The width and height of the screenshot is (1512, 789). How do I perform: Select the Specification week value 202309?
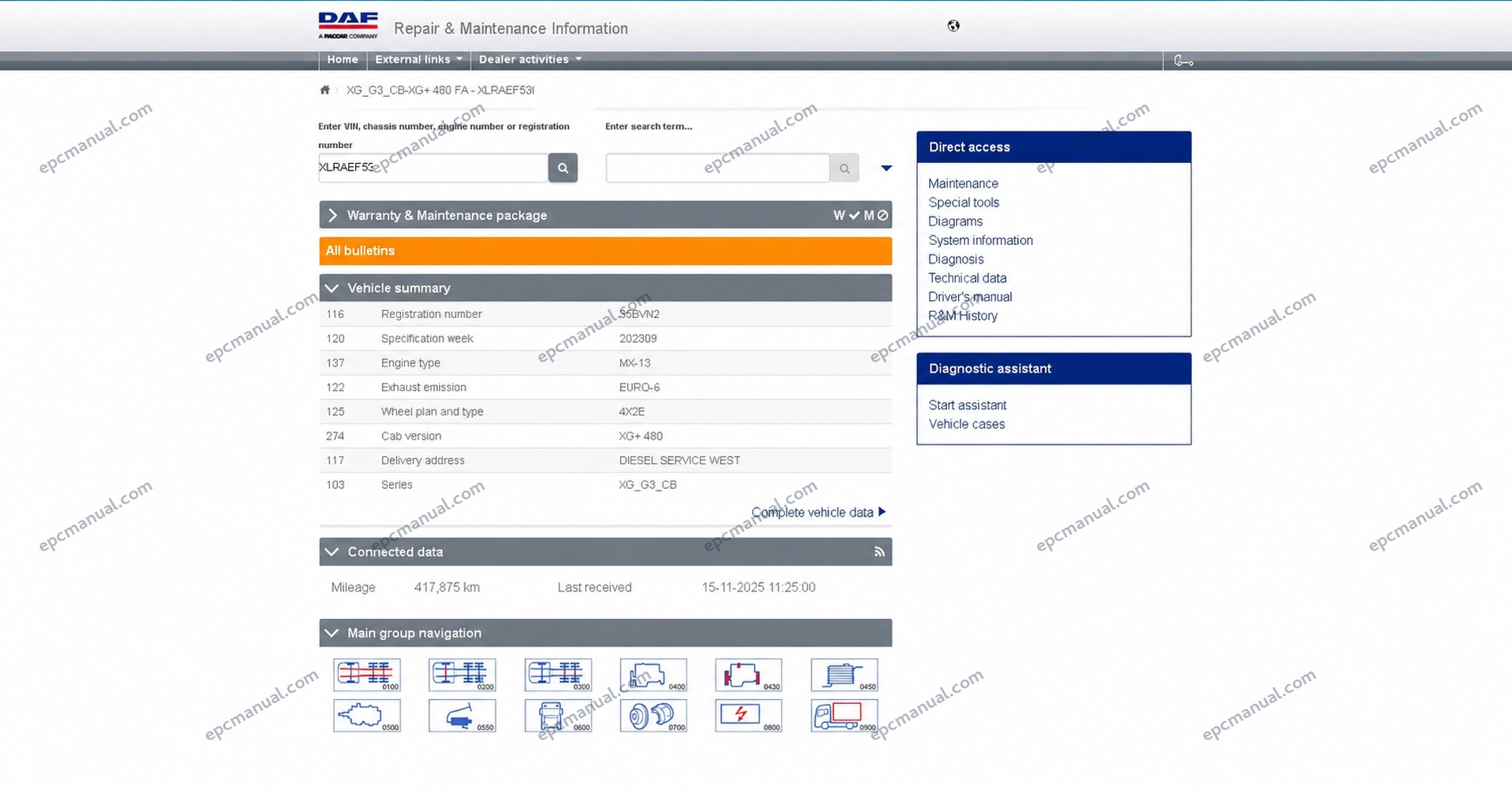[637, 339]
